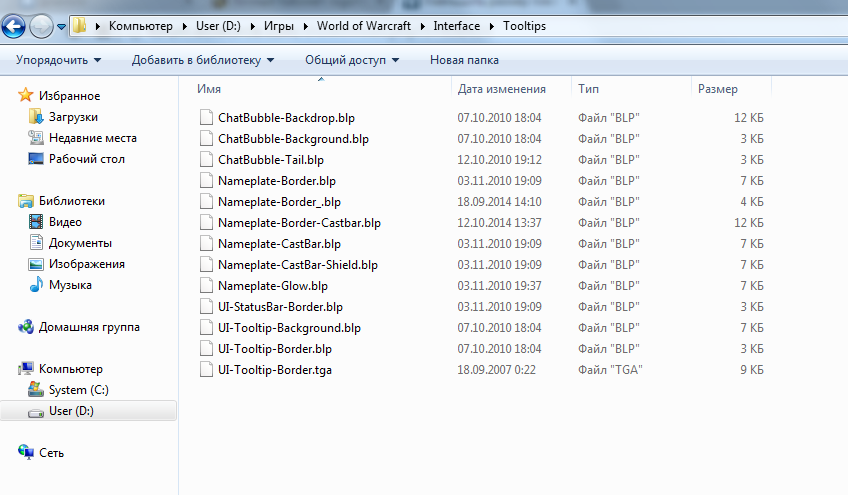The image size is (848, 495).
Task: Select Сеть in navigation pane
Action: tap(51, 453)
